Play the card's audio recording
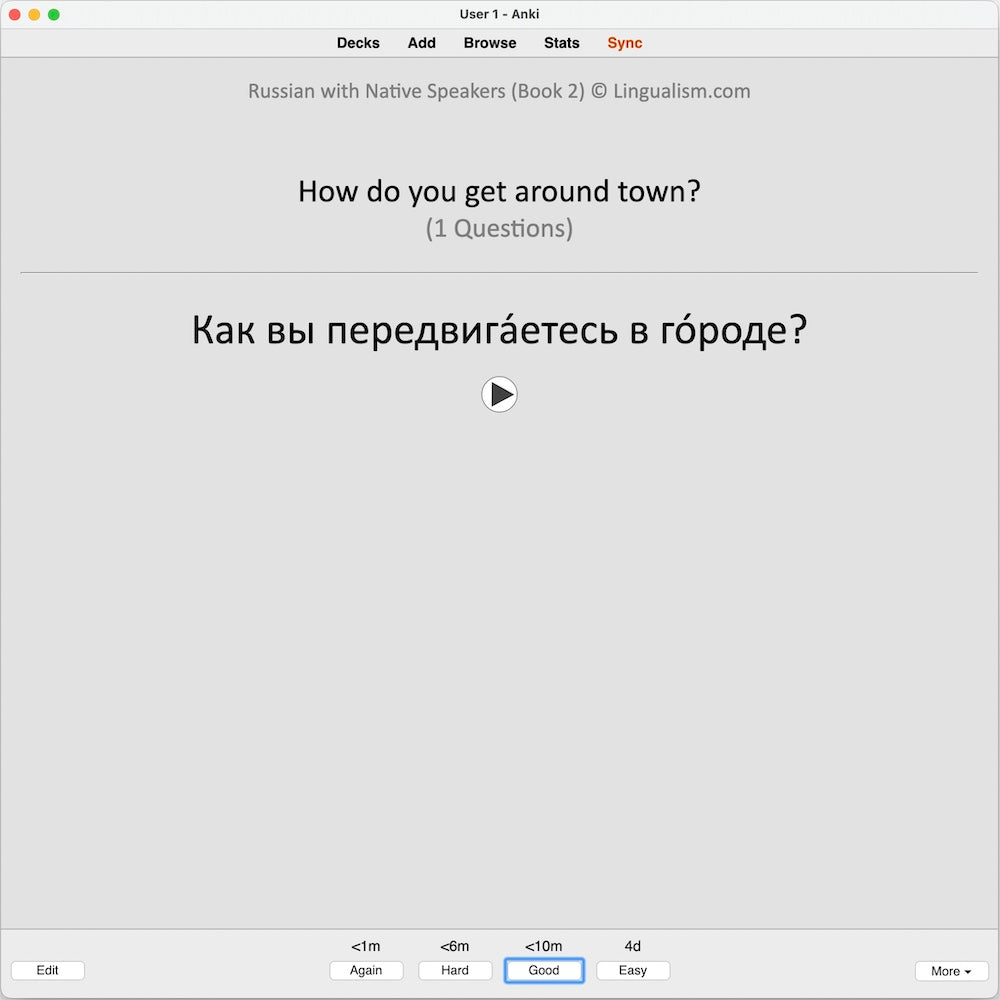The width and height of the screenshot is (1000, 1000). 499,395
